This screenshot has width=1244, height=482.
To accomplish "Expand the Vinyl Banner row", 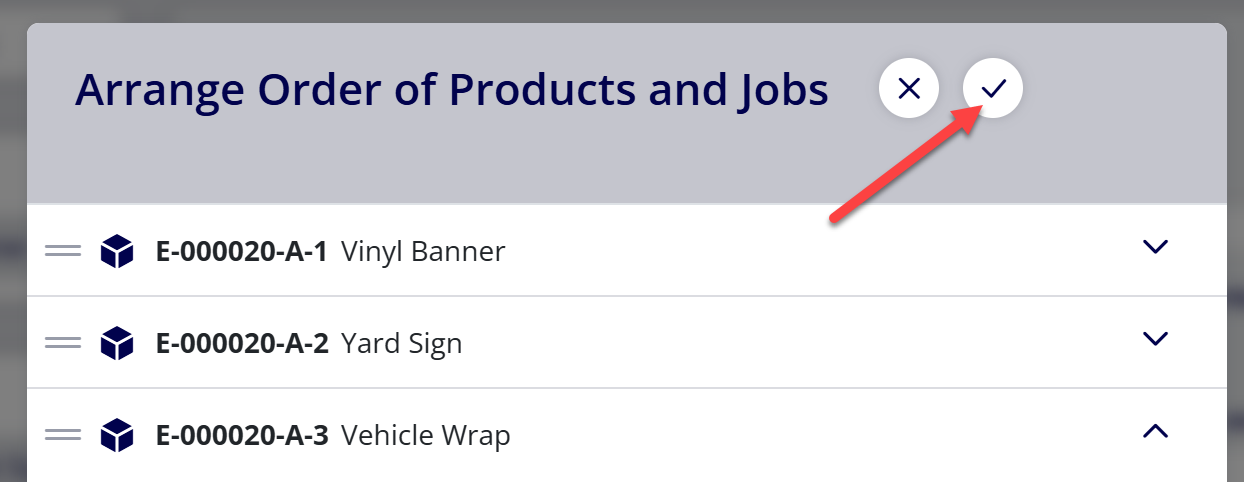I will coord(1155,247).
